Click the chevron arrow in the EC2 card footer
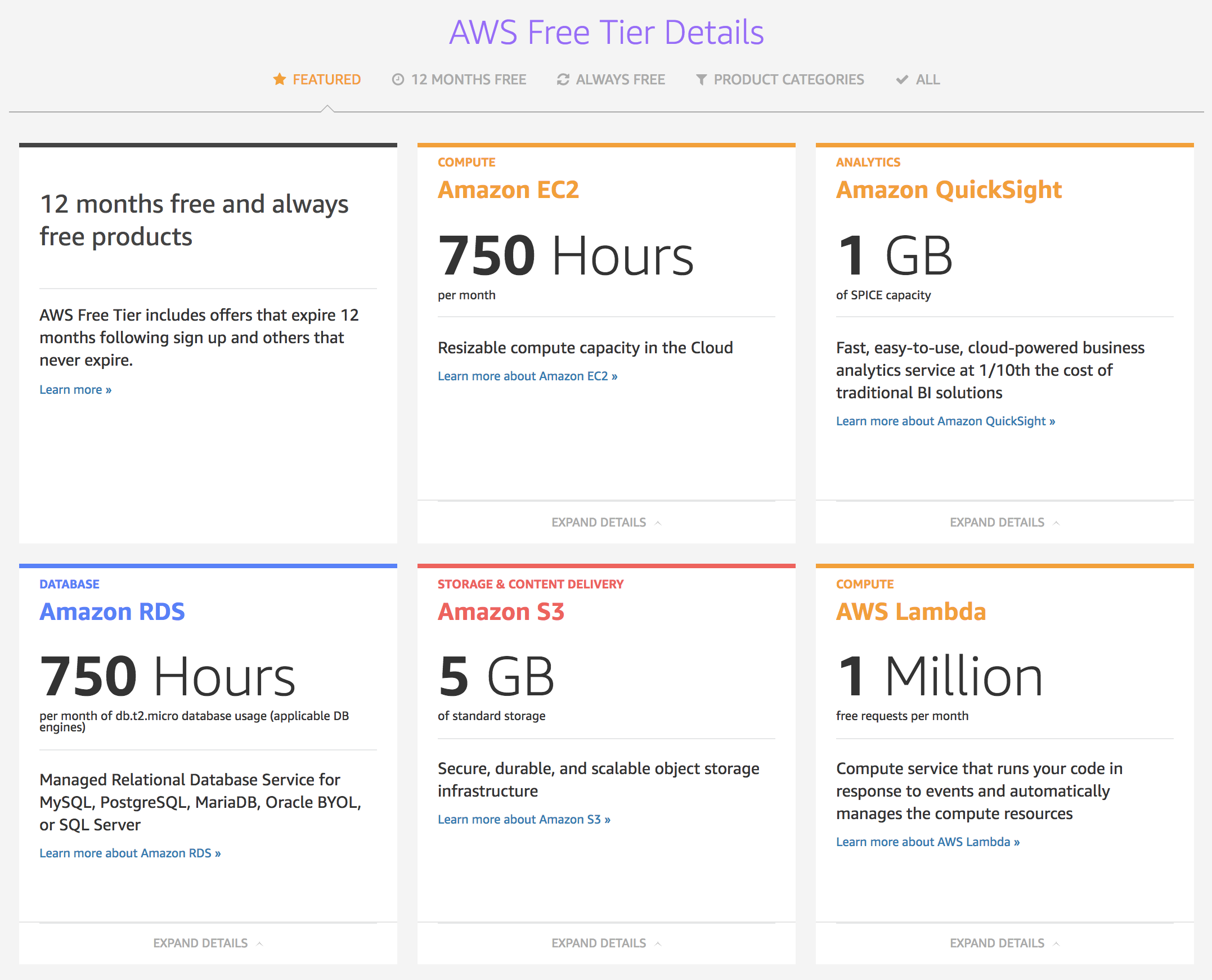The width and height of the screenshot is (1212, 980). coord(658,523)
